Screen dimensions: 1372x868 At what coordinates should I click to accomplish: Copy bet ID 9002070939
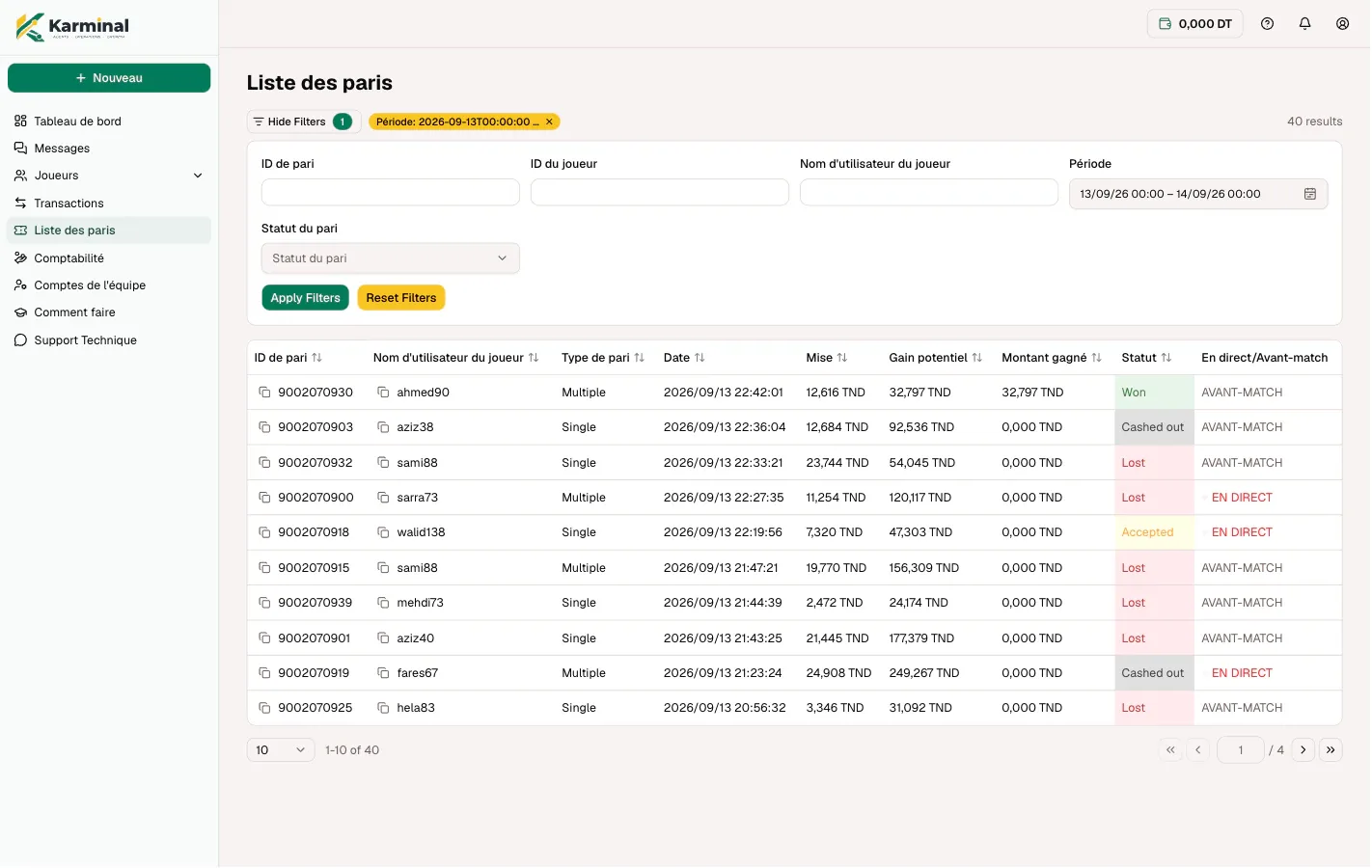(264, 603)
